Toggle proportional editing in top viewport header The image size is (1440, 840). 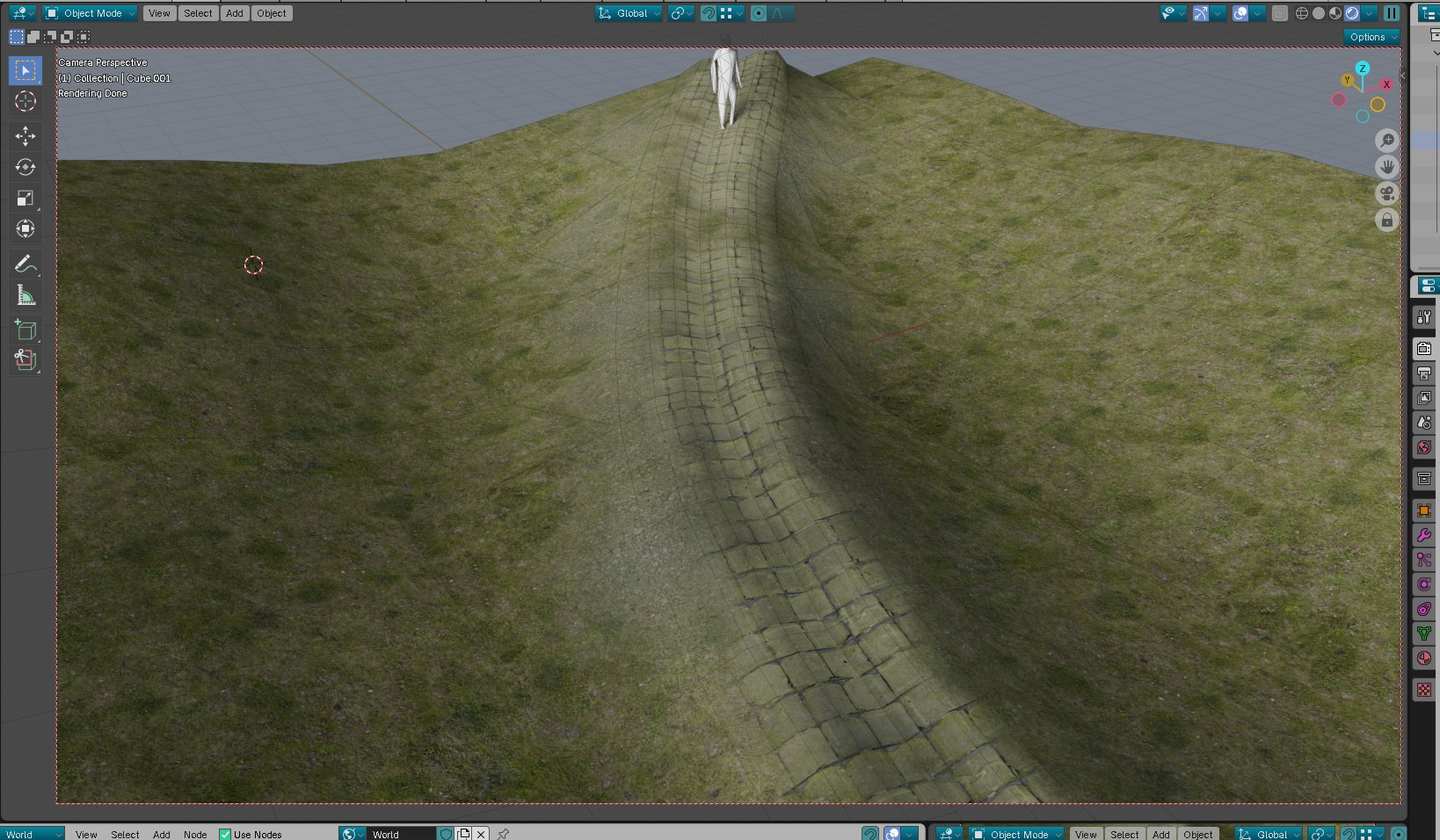pyautogui.click(x=759, y=13)
